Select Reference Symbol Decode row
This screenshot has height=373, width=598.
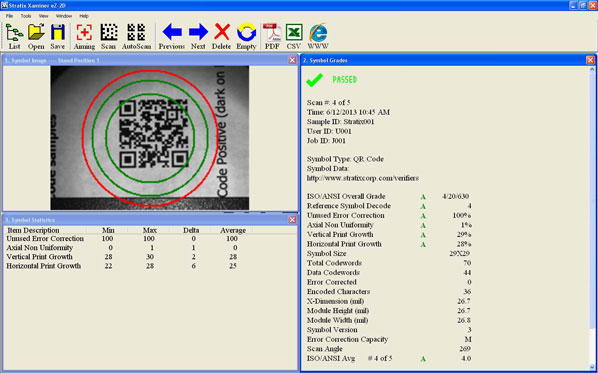click(389, 206)
